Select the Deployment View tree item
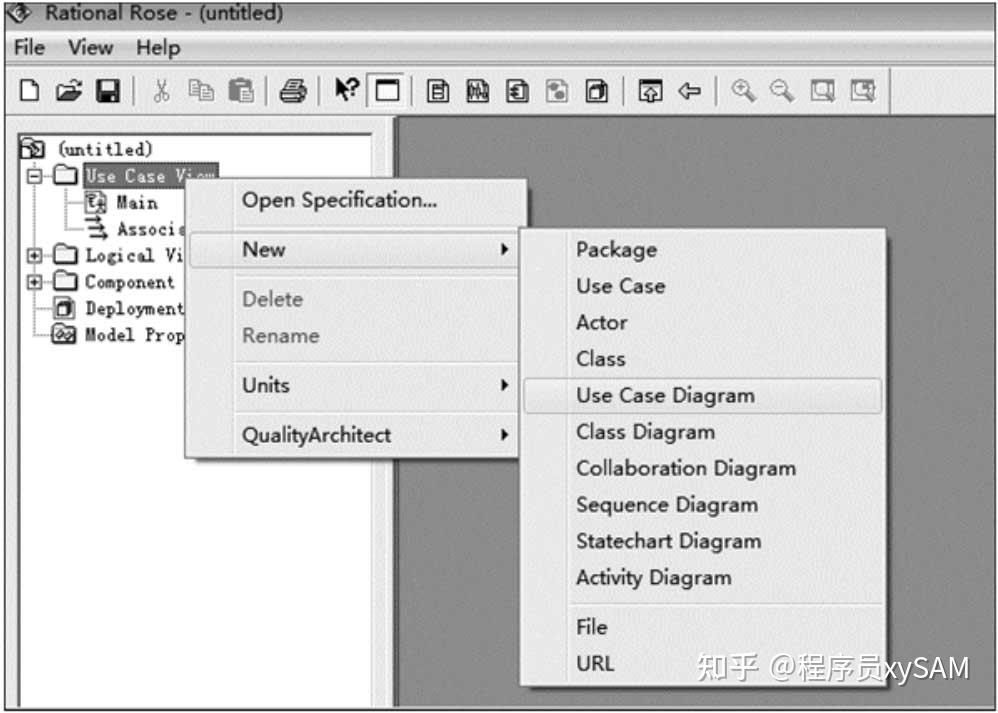Image resolution: width=998 pixels, height=713 pixels. point(134,308)
